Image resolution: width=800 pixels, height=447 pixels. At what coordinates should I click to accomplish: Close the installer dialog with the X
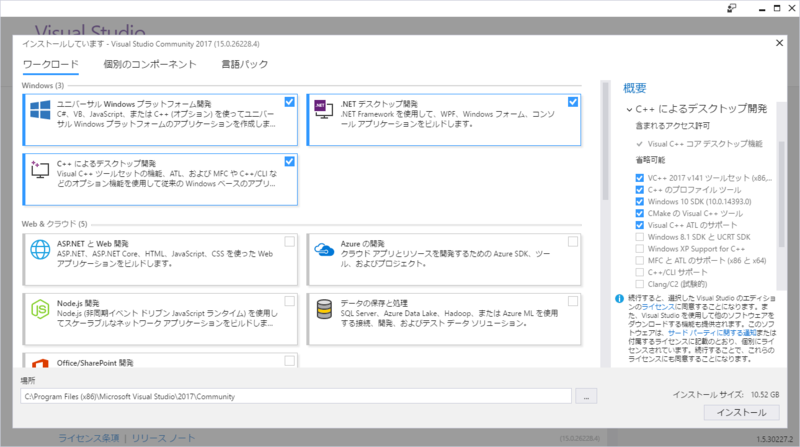779,43
